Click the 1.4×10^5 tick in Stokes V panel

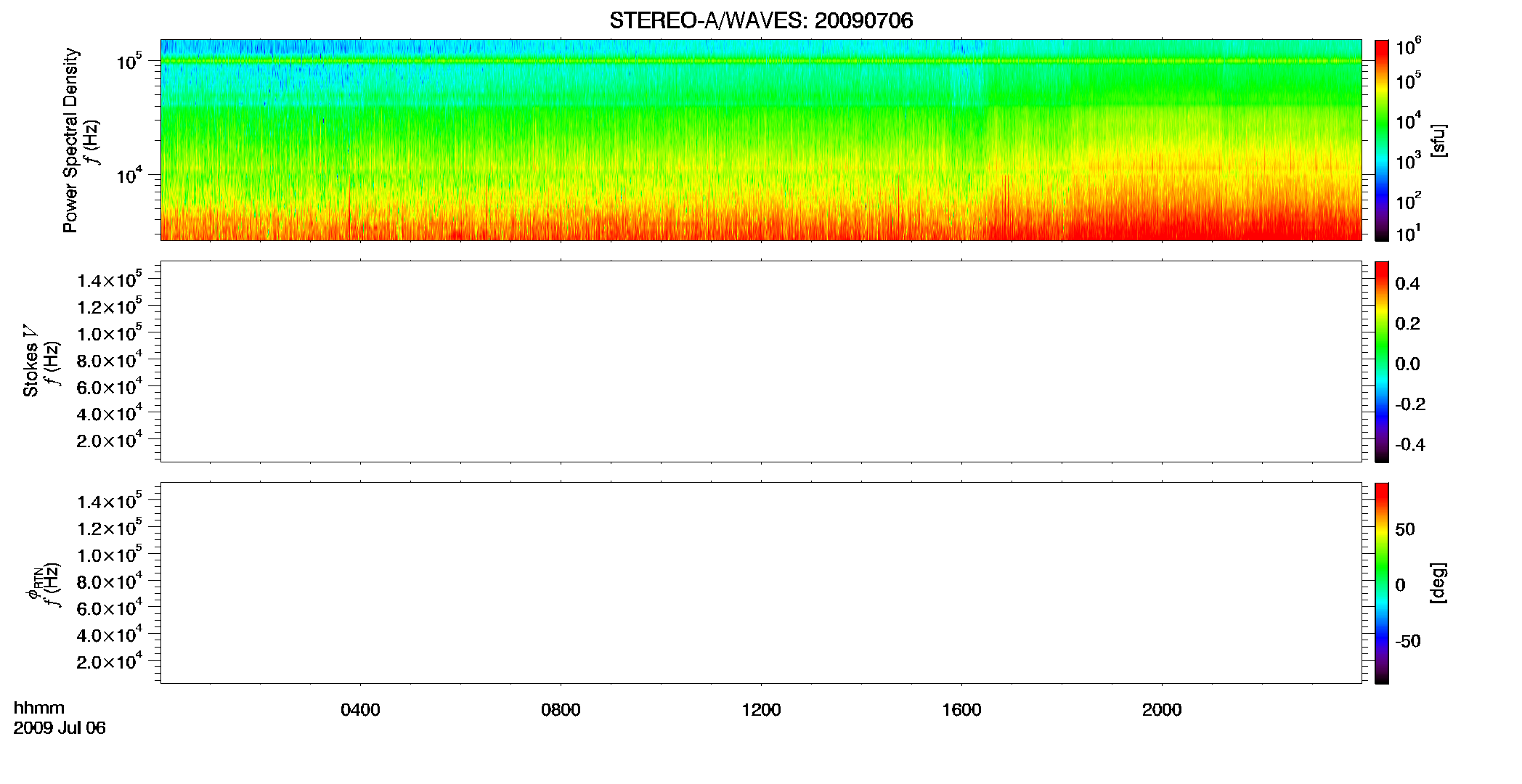pos(110,279)
